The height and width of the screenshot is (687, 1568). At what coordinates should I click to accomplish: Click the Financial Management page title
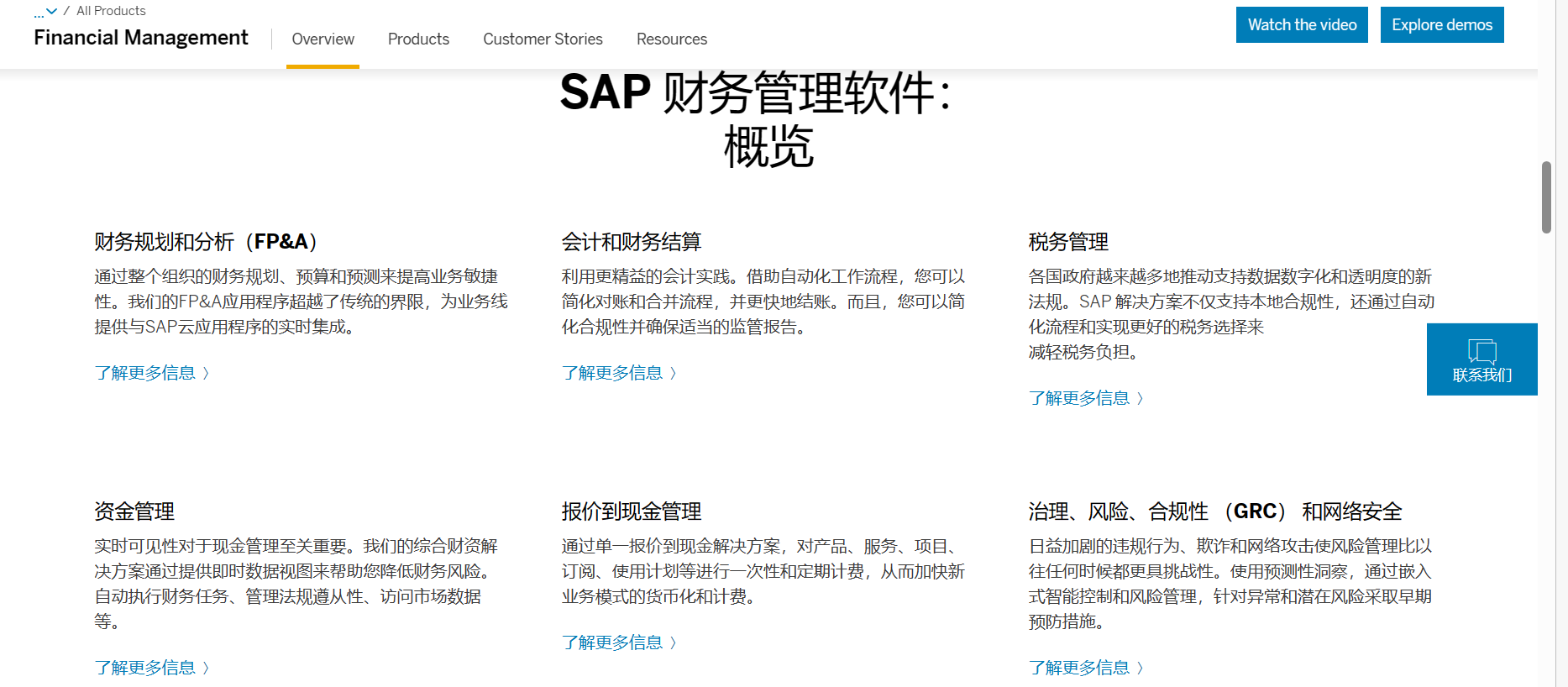tap(141, 38)
